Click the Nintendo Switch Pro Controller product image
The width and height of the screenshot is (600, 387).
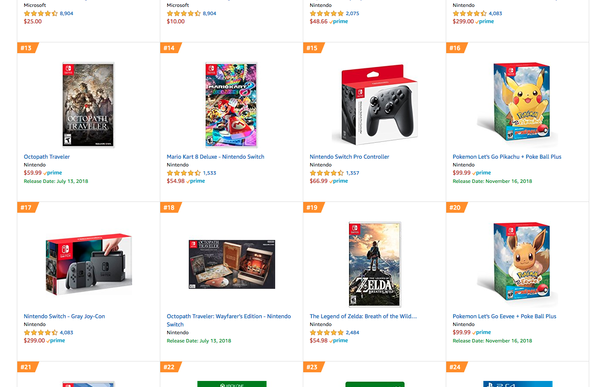click(374, 104)
